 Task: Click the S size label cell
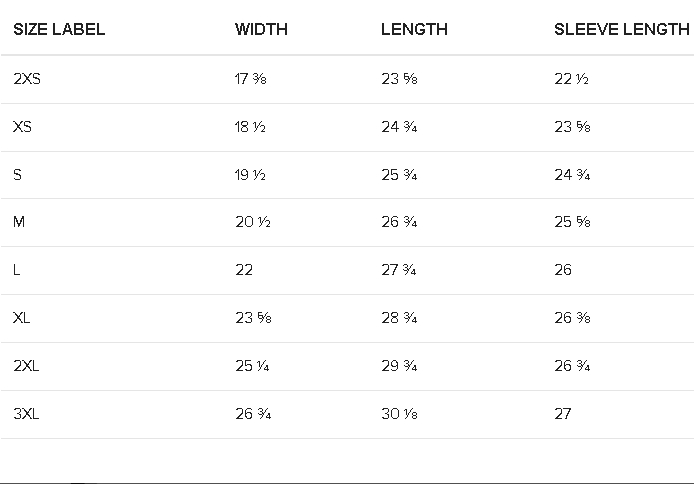pos(17,175)
